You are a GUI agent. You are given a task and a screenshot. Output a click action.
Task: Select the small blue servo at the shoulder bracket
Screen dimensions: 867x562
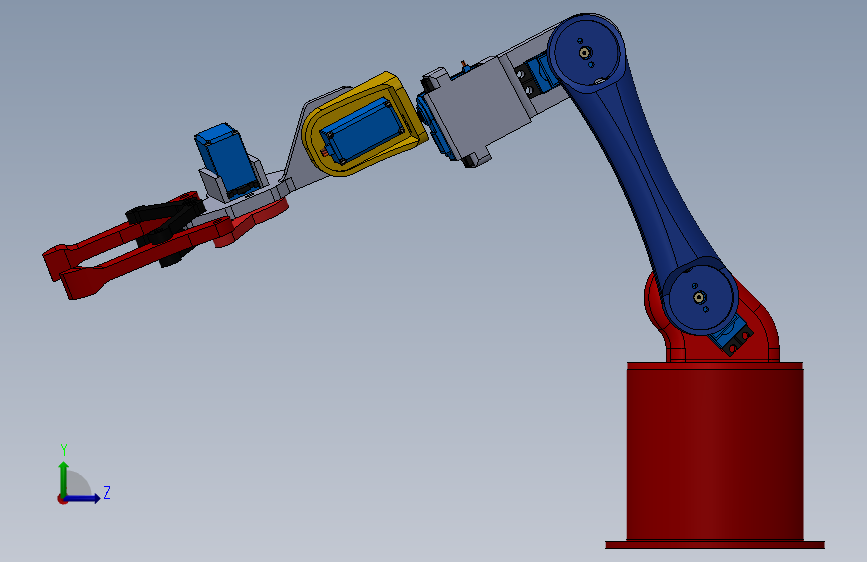coord(732,336)
